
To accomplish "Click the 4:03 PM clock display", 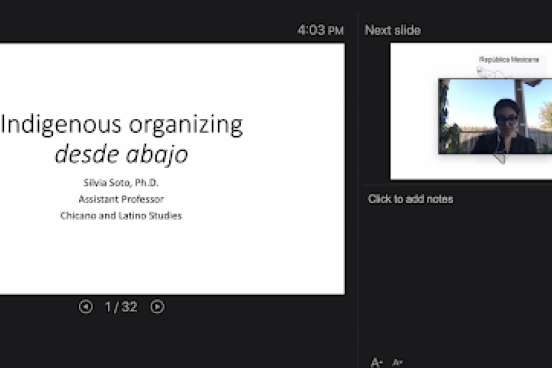I will 320,30.
